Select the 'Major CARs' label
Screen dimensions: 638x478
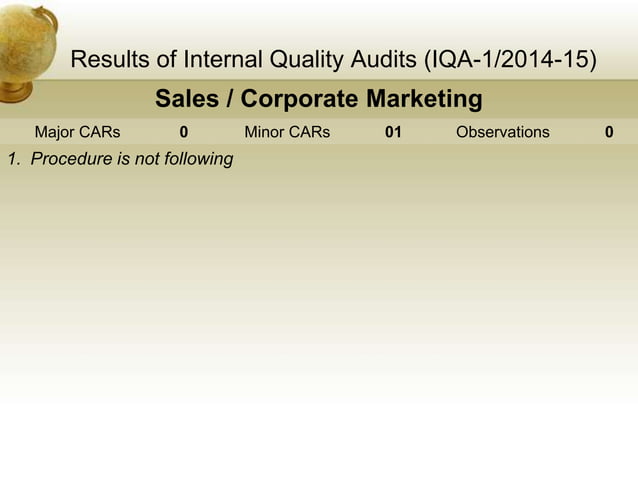[x=77, y=132]
